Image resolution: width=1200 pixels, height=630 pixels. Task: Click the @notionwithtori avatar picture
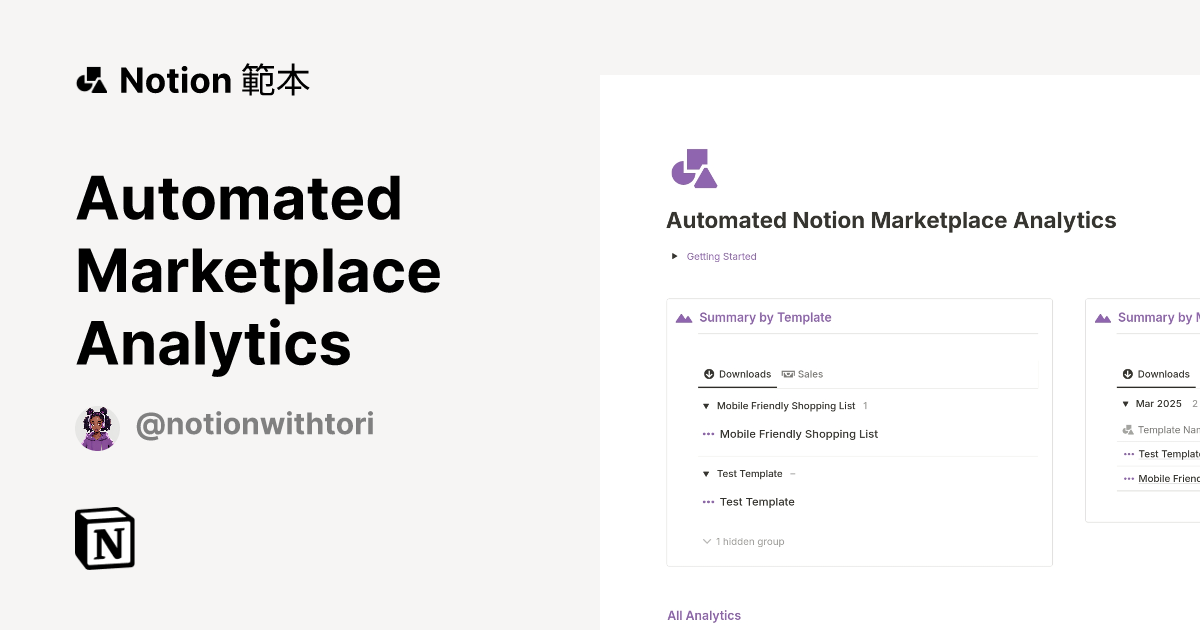[x=97, y=424]
